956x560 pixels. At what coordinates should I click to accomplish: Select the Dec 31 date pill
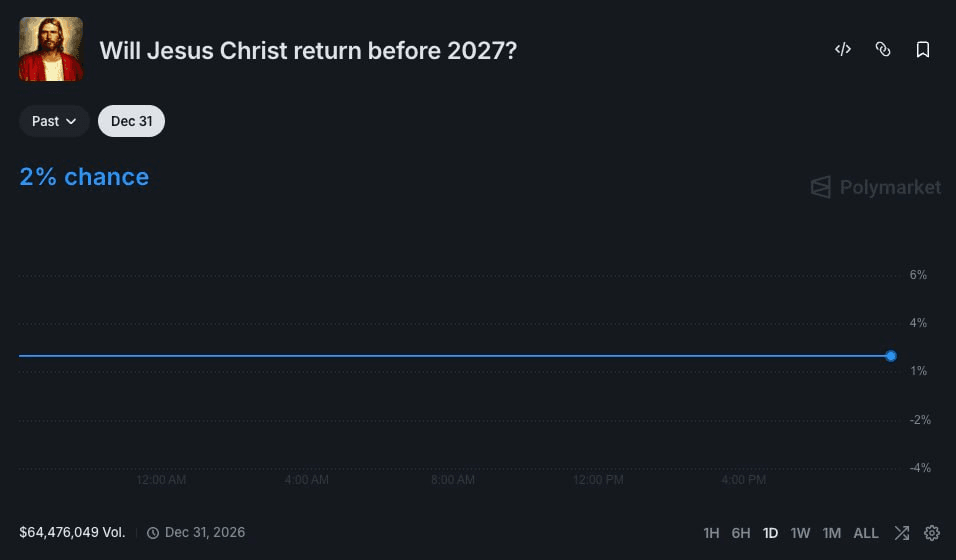tap(131, 121)
